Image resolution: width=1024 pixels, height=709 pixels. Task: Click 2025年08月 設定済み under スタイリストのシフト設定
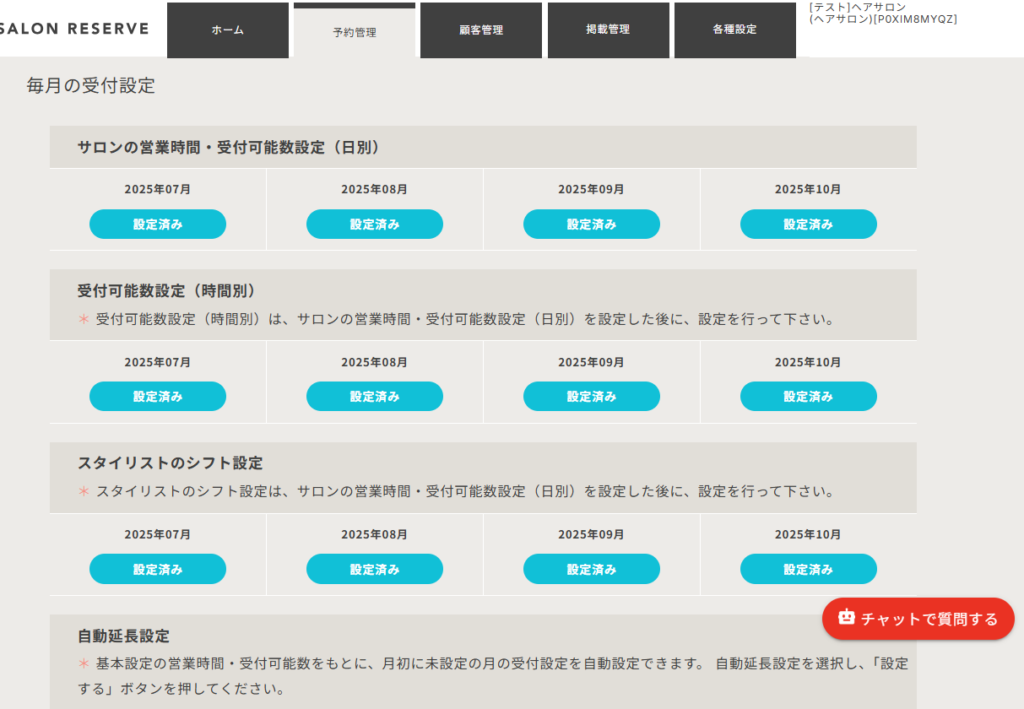[374, 569]
